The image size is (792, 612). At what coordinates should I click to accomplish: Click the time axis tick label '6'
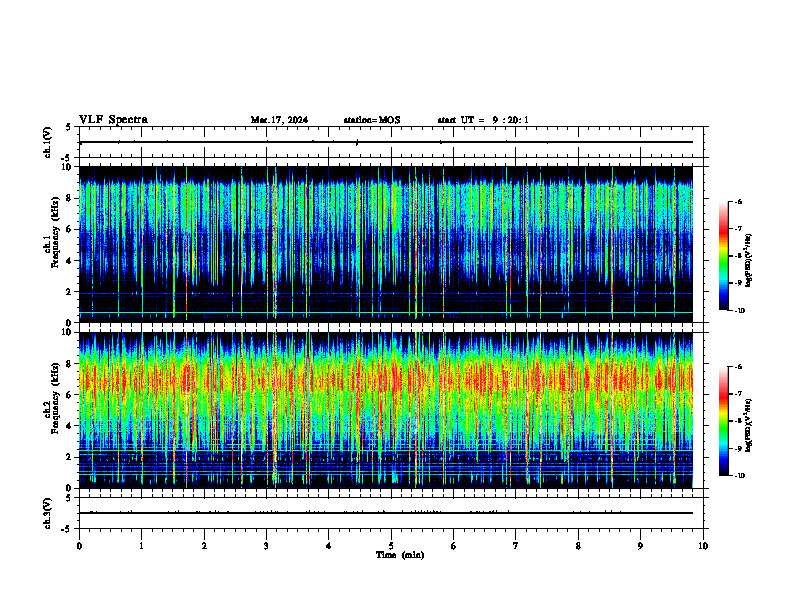(454, 546)
